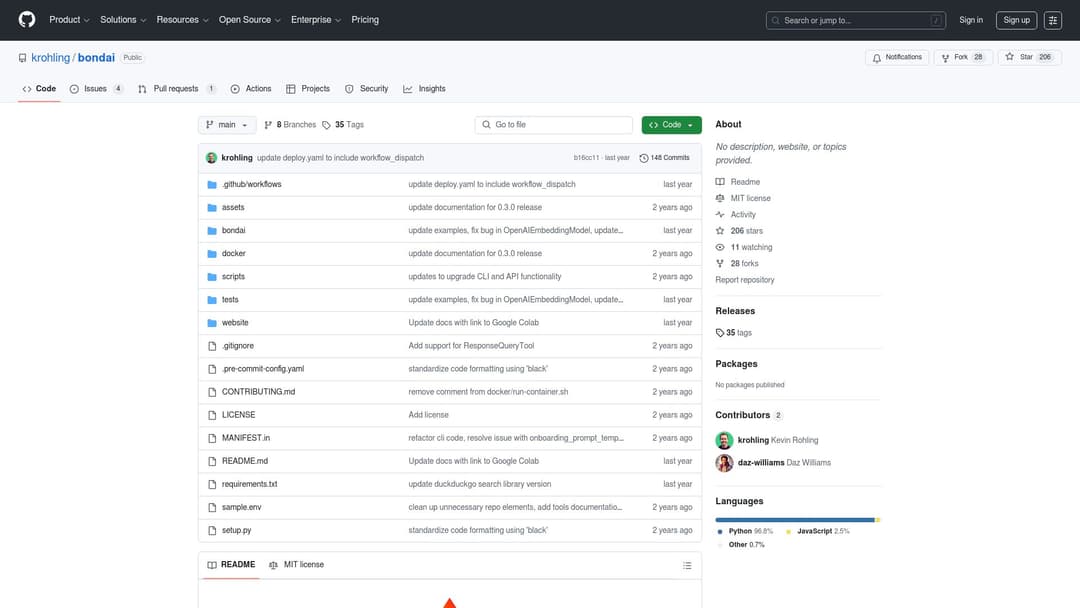Star the repository with Star button

[x=1029, y=58]
